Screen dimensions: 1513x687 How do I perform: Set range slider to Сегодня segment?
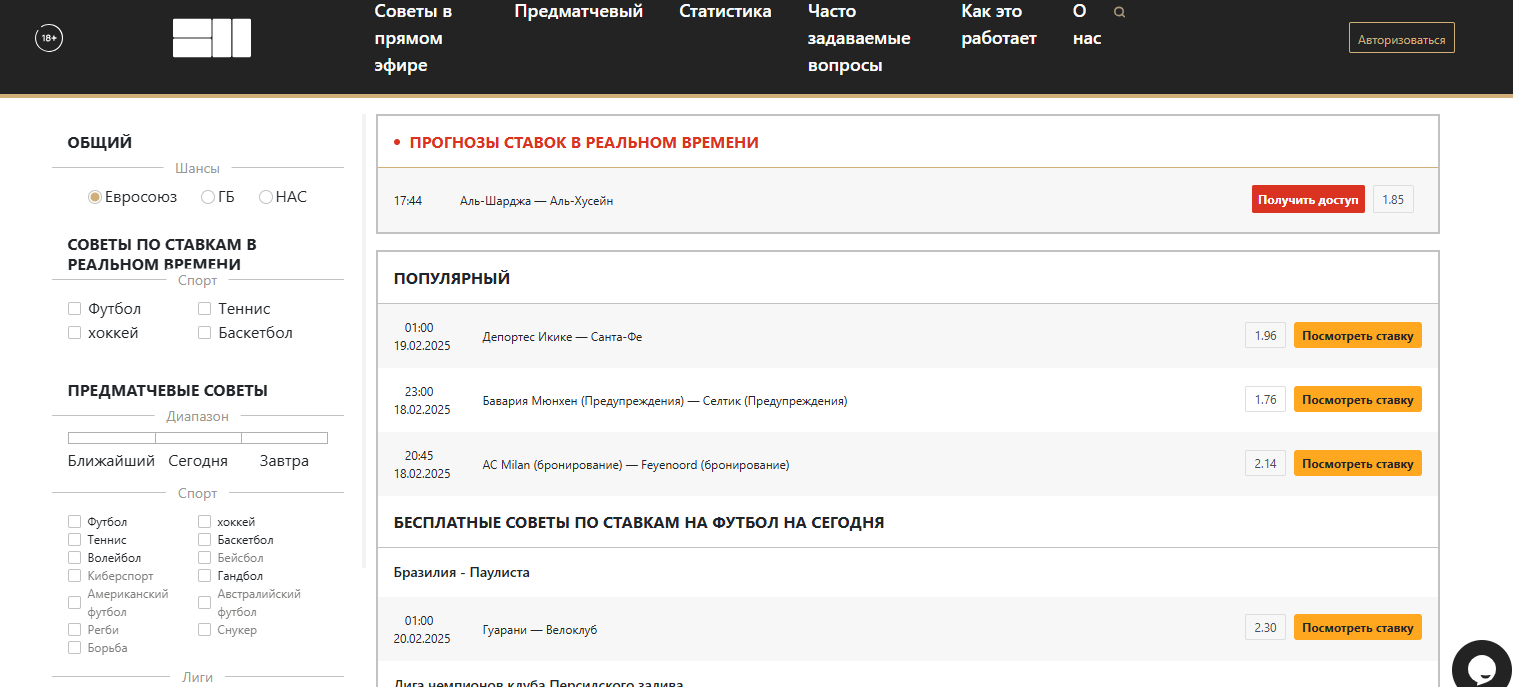tap(198, 438)
